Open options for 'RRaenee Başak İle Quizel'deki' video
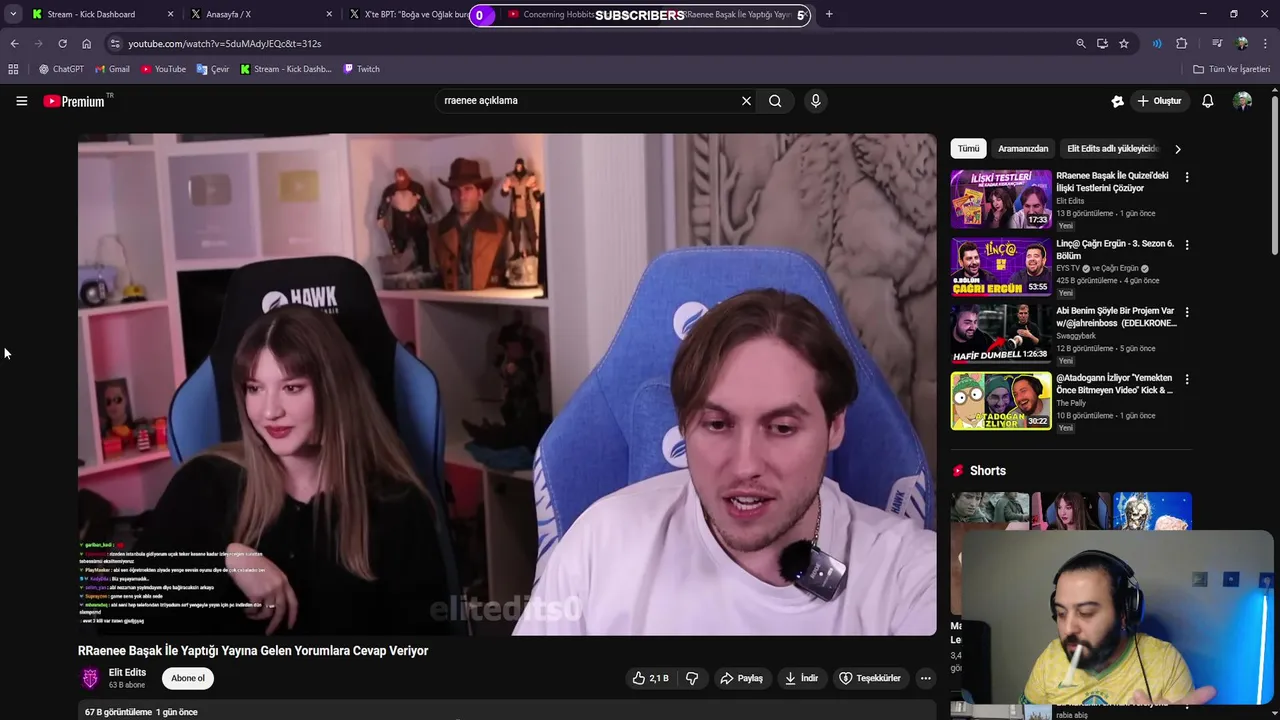The height and width of the screenshot is (720, 1280). (1187, 177)
